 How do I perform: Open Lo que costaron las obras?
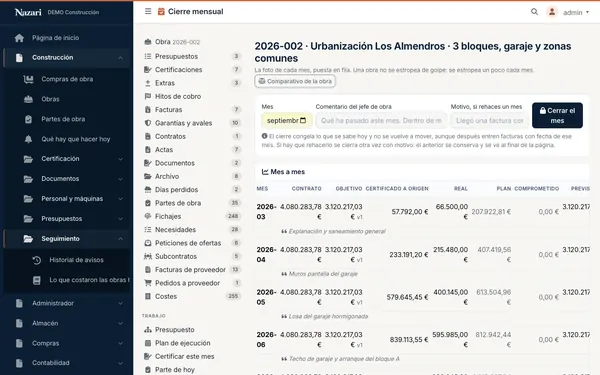pyautogui.click(x=89, y=280)
